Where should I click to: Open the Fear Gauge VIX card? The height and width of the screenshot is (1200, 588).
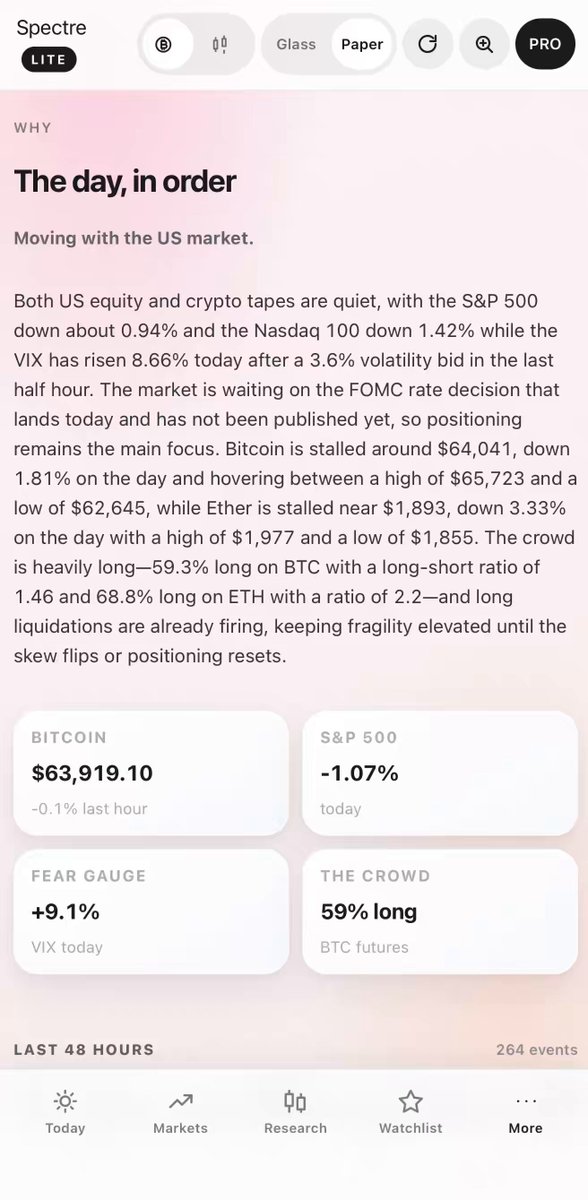tap(151, 911)
